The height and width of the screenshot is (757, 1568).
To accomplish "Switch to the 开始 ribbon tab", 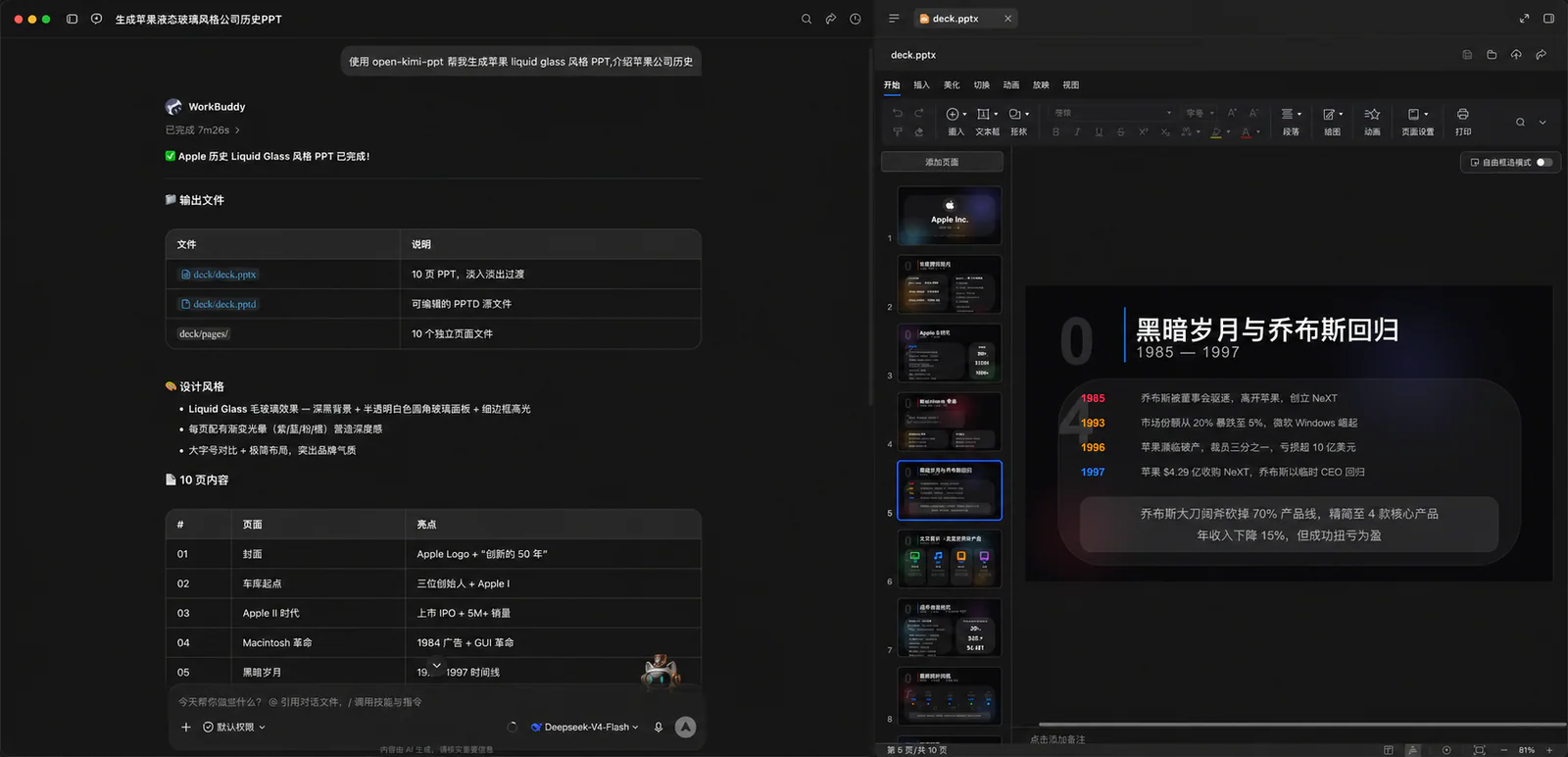I will coord(892,85).
